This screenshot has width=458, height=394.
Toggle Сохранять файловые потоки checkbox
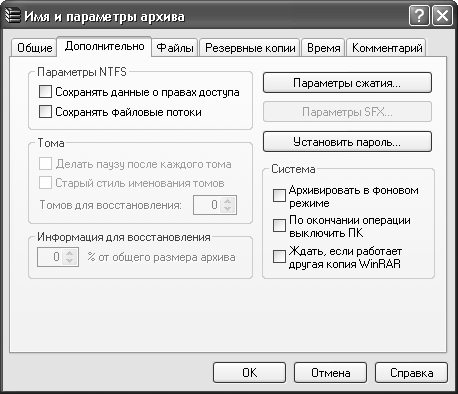click(x=45, y=112)
